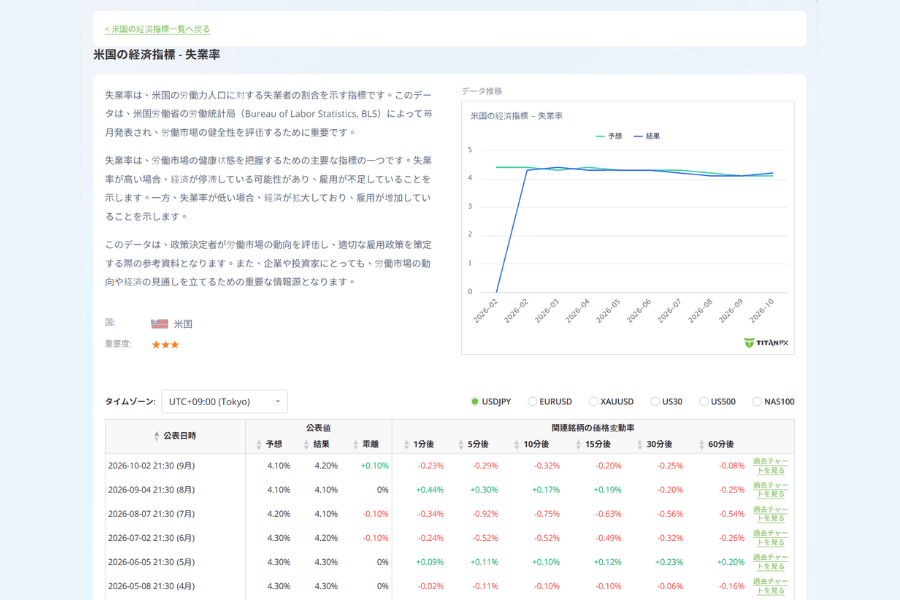Open 過去チャートを見る for 2026-10-02 row
Viewport: 900px width, 600px height.
pos(770,466)
